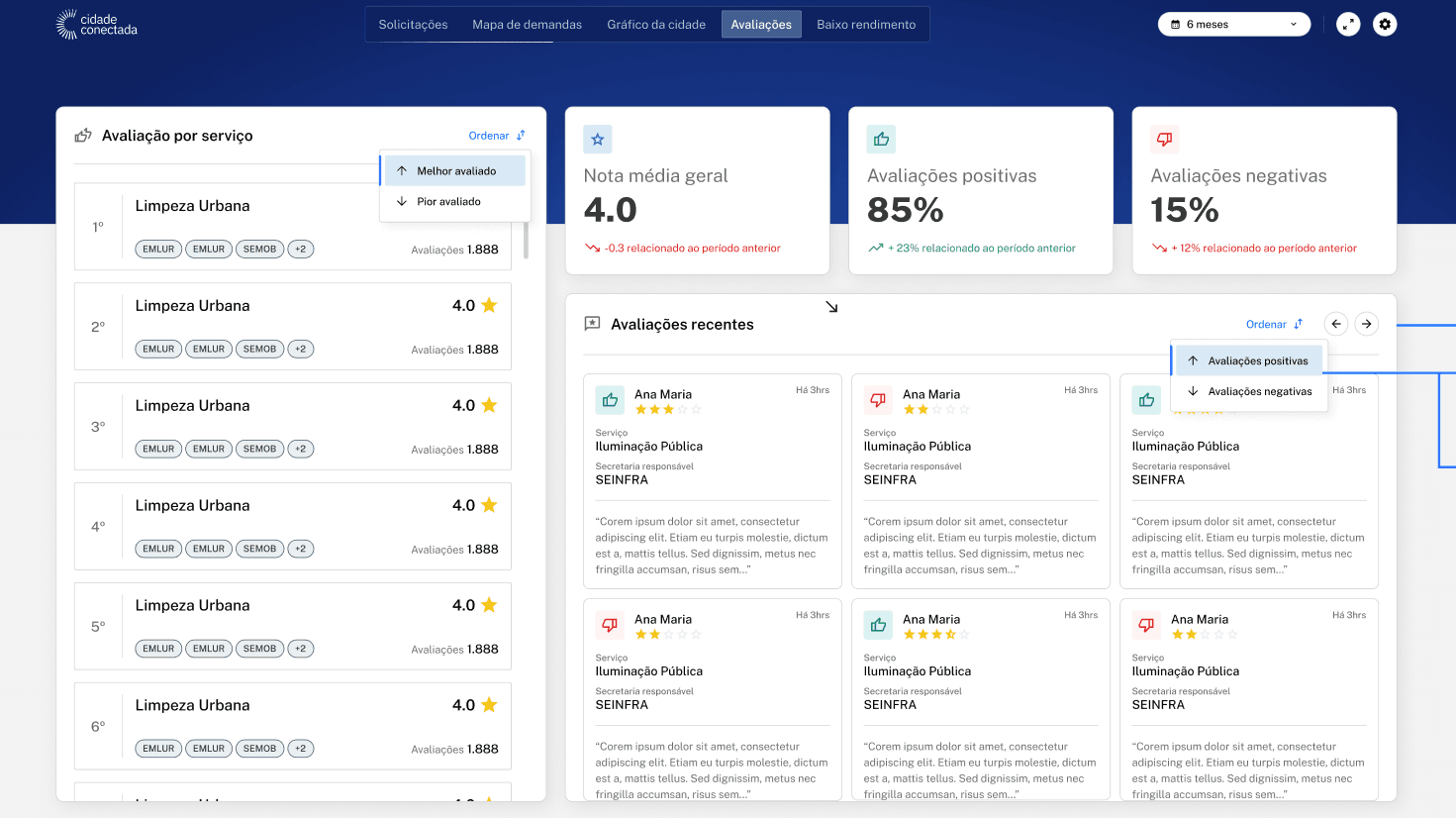Screen dimensions: 1456x818
Task: Click '-0.3 relacionado ao período anterior' text
Action: click(x=693, y=248)
